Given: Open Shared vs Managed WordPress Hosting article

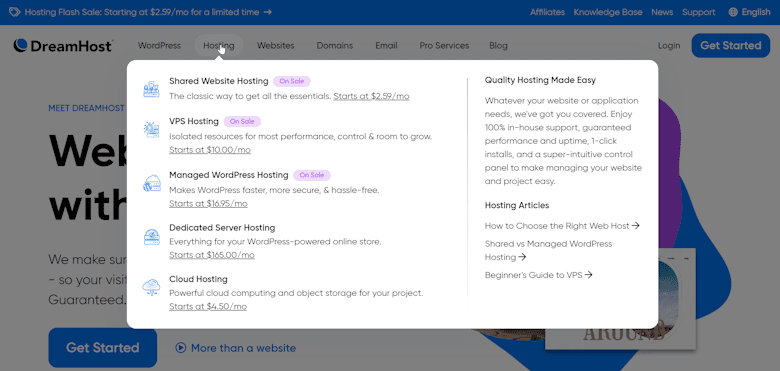Looking at the screenshot, I should 548,251.
